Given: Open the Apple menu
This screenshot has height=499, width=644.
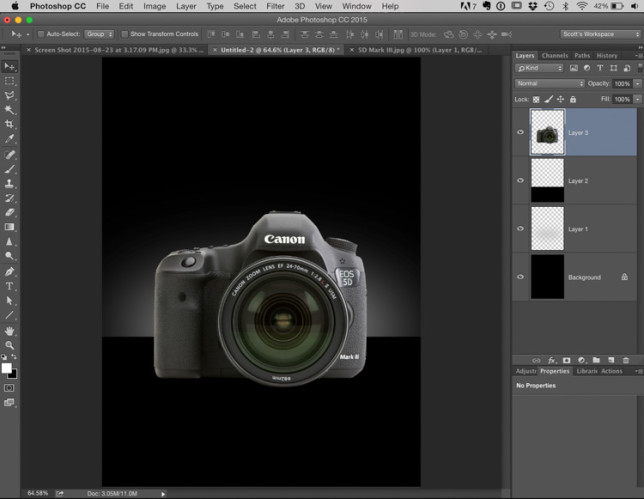Looking at the screenshot, I should click(15, 6).
